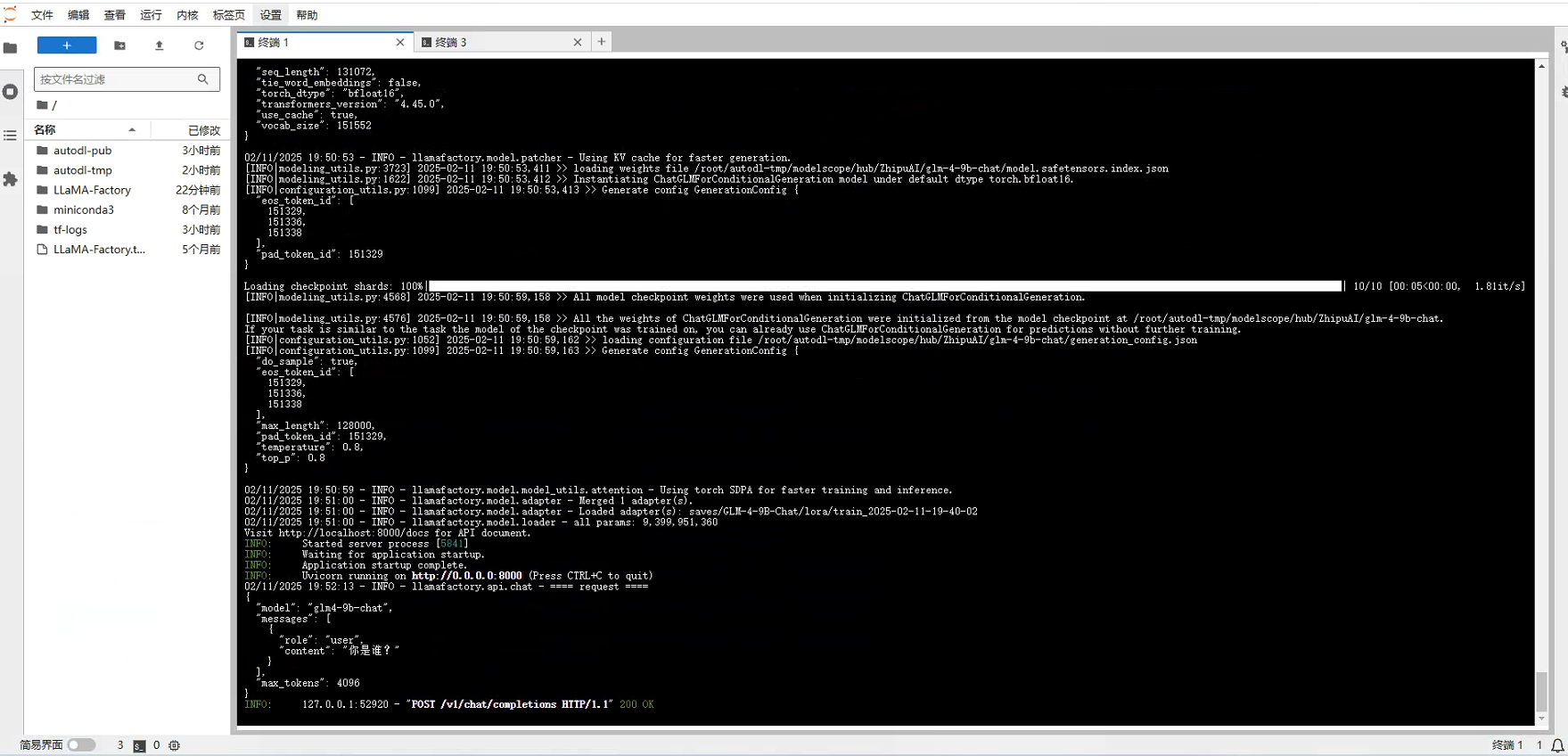The width and height of the screenshot is (1568, 756).
Task: Select the miniconda3 folder
Action: click(x=127, y=210)
